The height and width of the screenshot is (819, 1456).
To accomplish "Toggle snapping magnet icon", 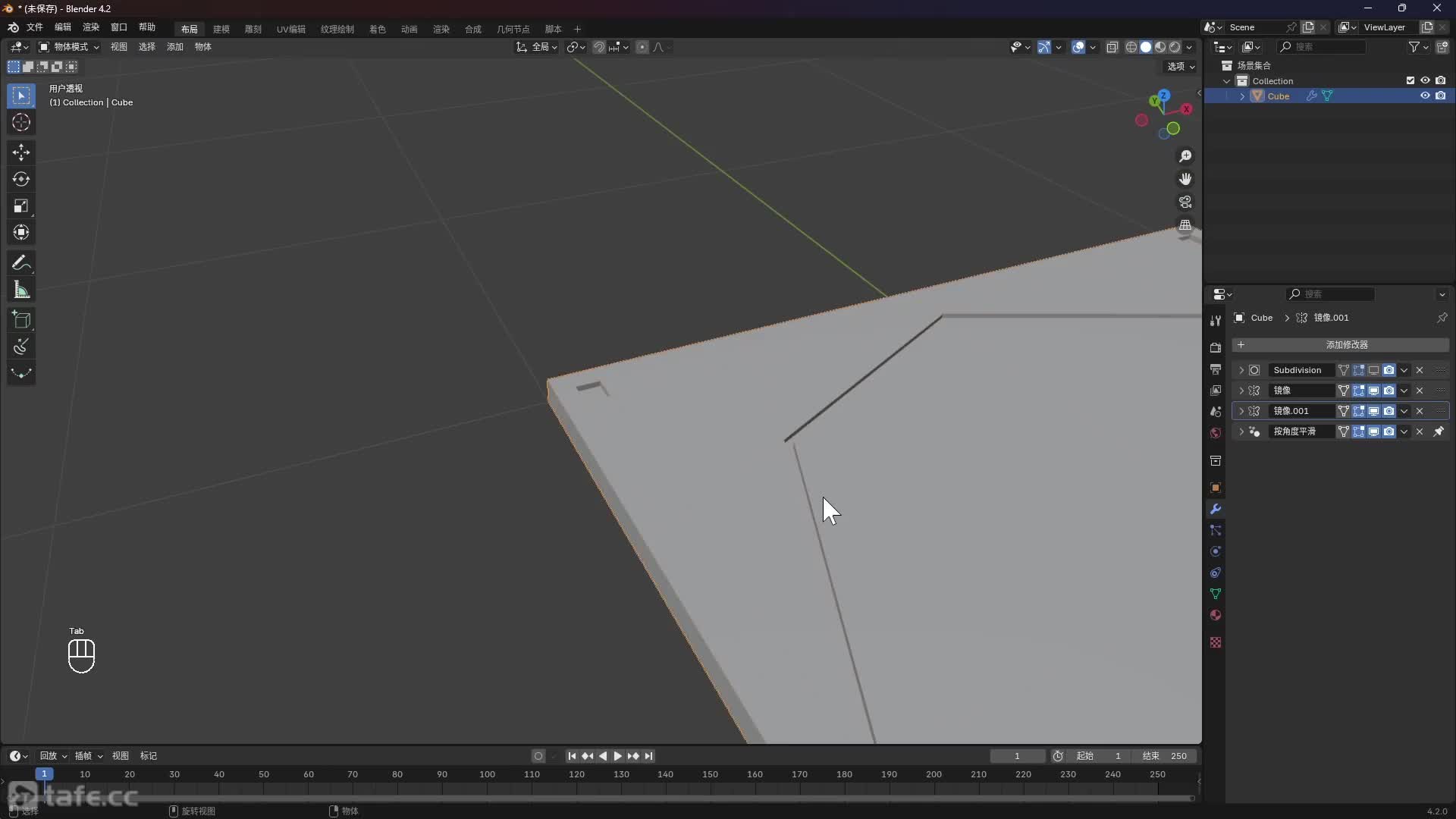I will pos(599,47).
